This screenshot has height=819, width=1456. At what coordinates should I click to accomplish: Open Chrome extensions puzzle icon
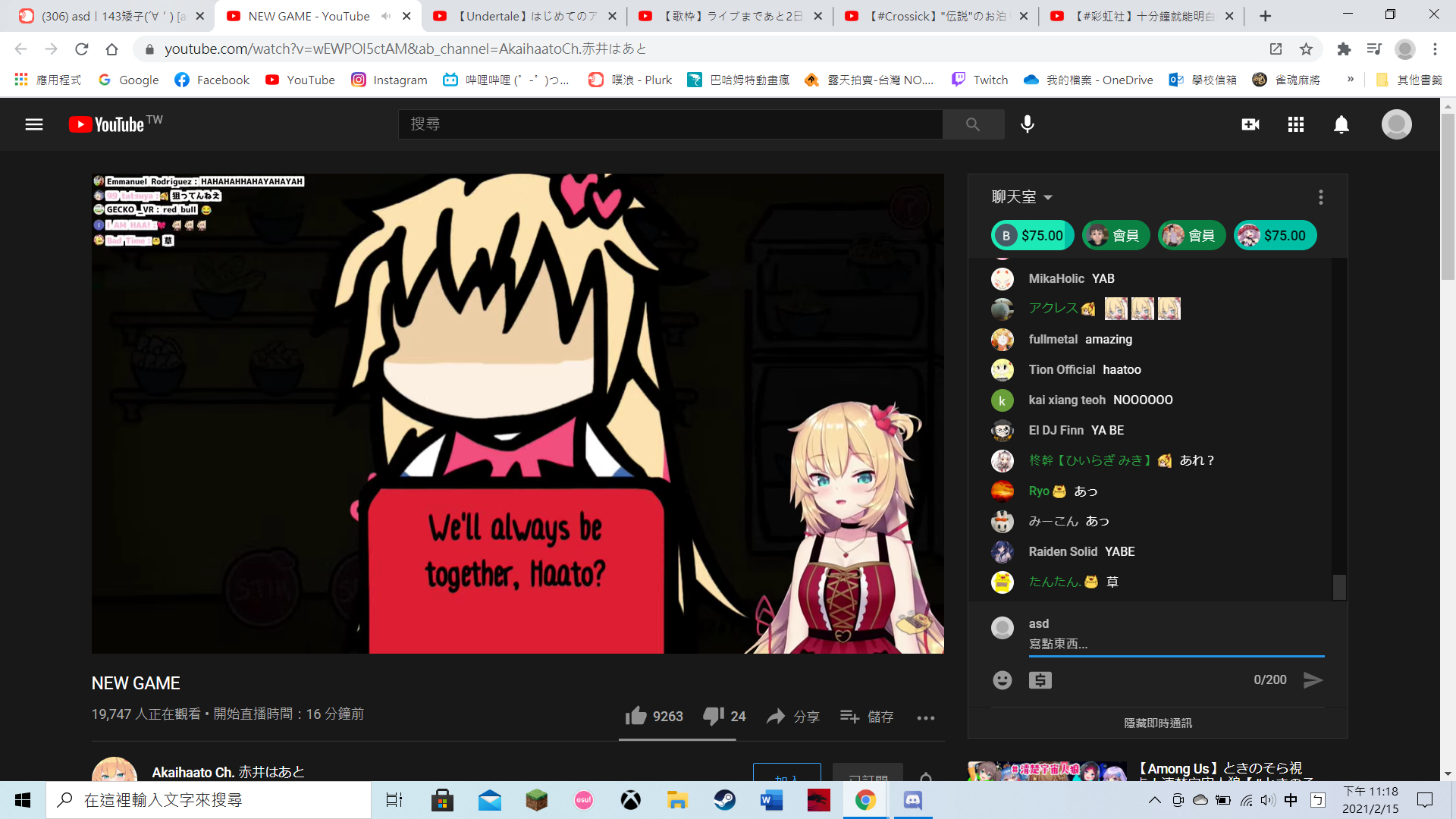coord(1344,49)
